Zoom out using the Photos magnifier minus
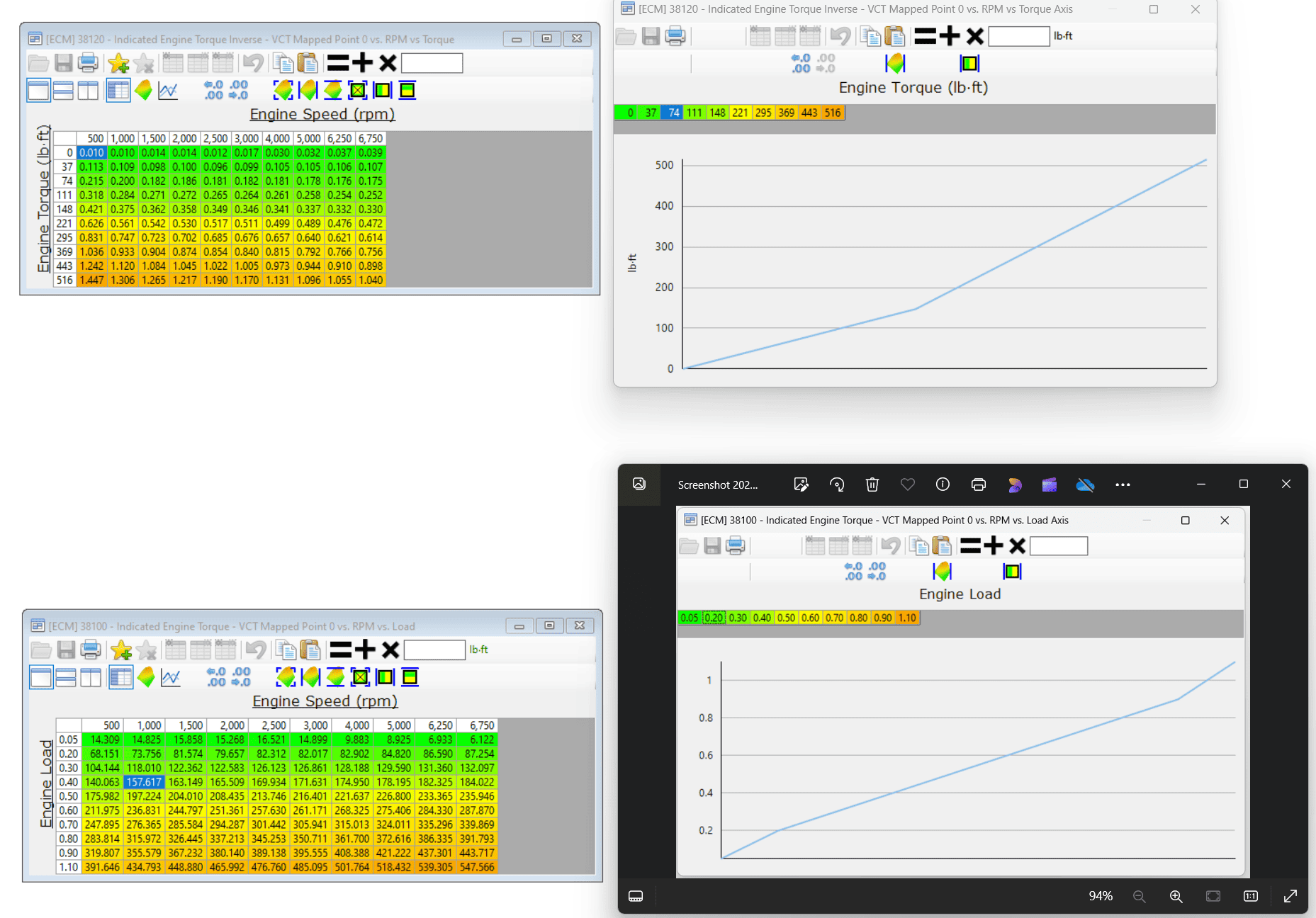This screenshot has height=918, width=1316. pos(1140,897)
